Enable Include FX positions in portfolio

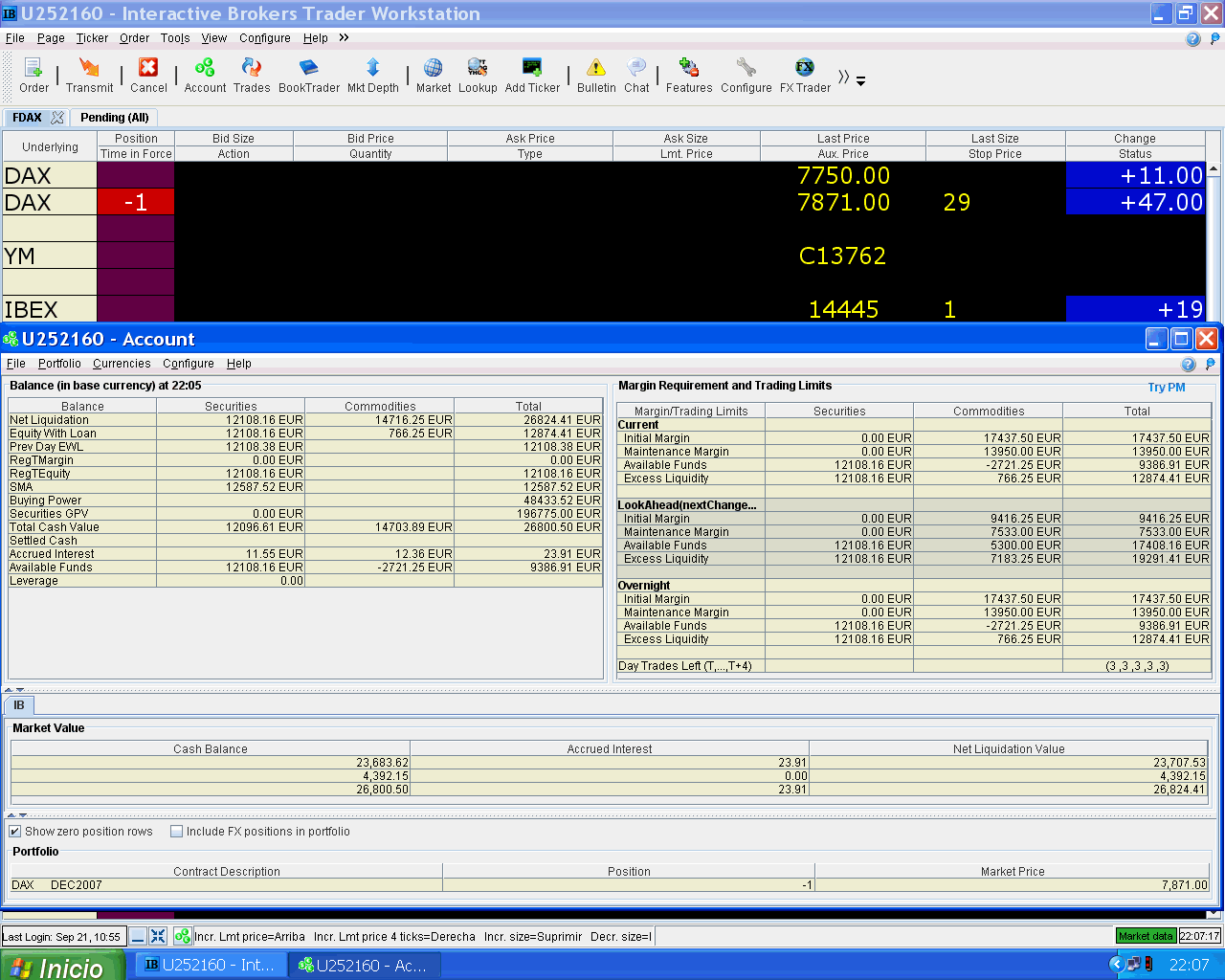coord(177,832)
